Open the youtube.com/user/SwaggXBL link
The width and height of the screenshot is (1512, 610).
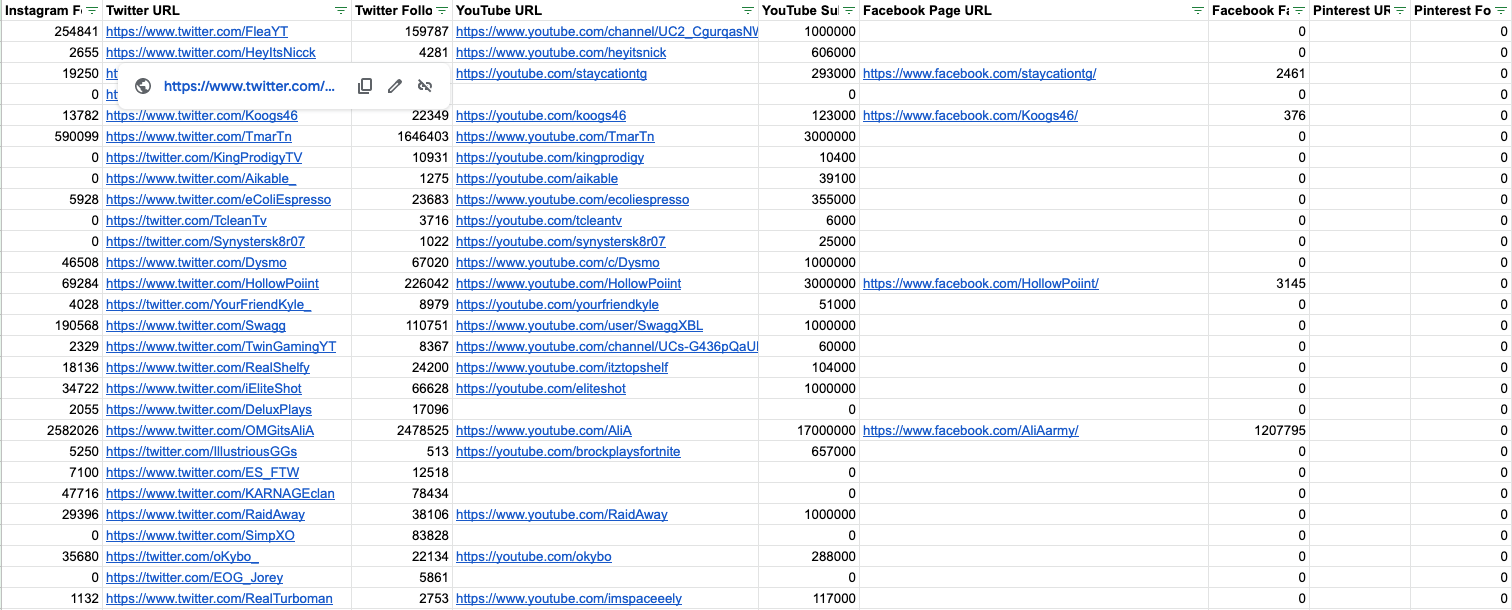click(579, 325)
